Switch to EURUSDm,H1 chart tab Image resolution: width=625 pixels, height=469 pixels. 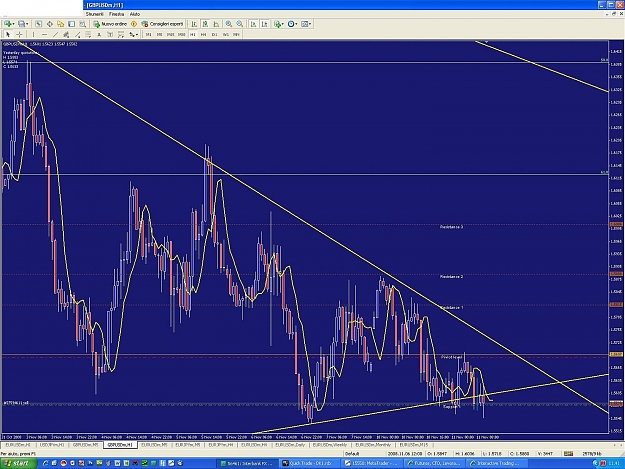18,445
